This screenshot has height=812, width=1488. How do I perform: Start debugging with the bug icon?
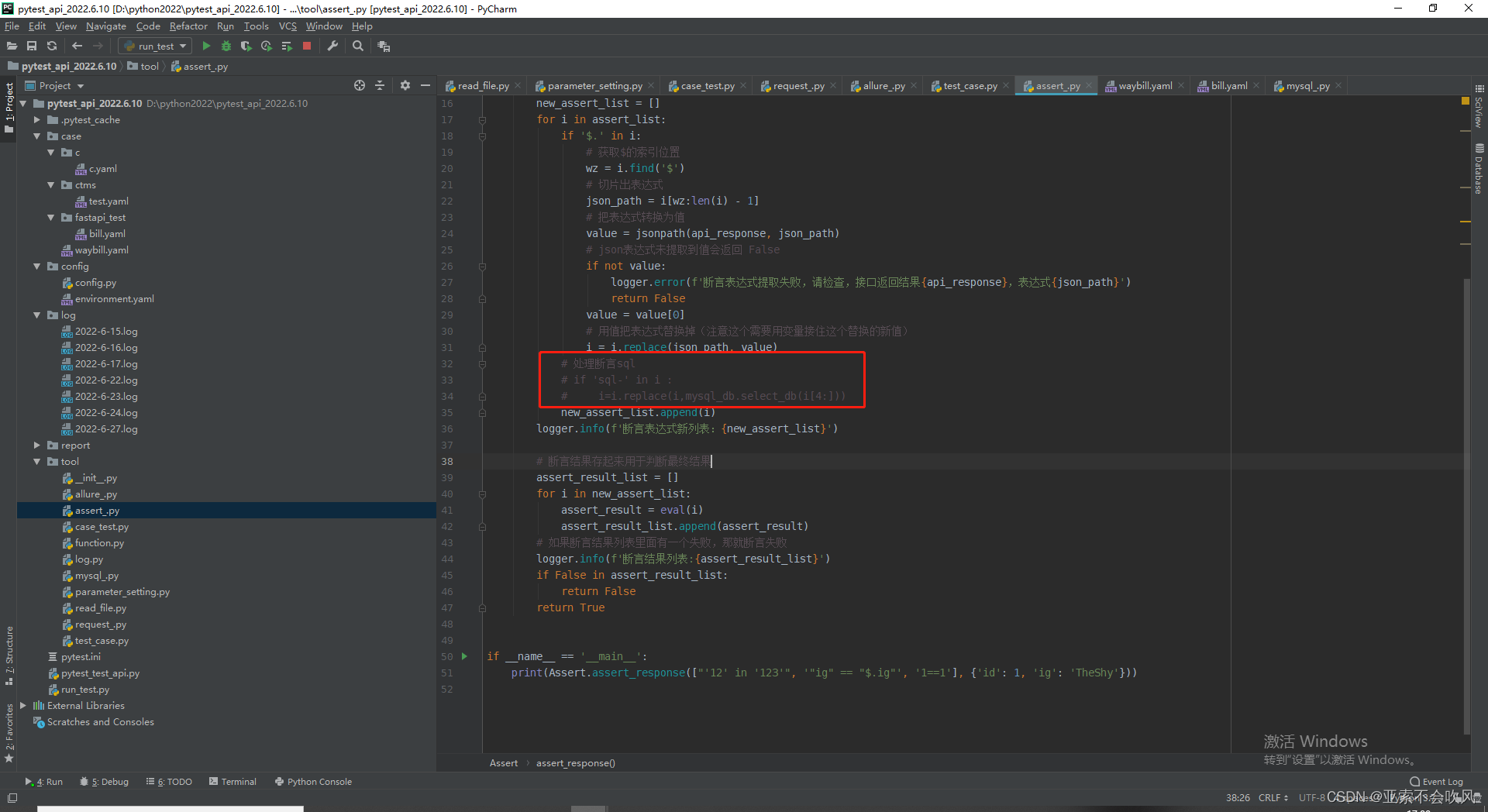(226, 46)
